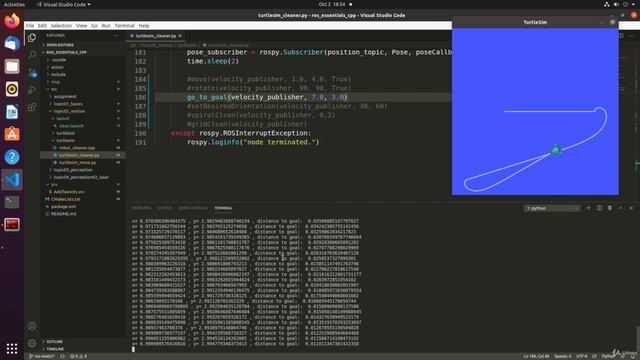The image size is (640, 360).
Task: Open the Manage gear icon
Action: (x=32, y=343)
